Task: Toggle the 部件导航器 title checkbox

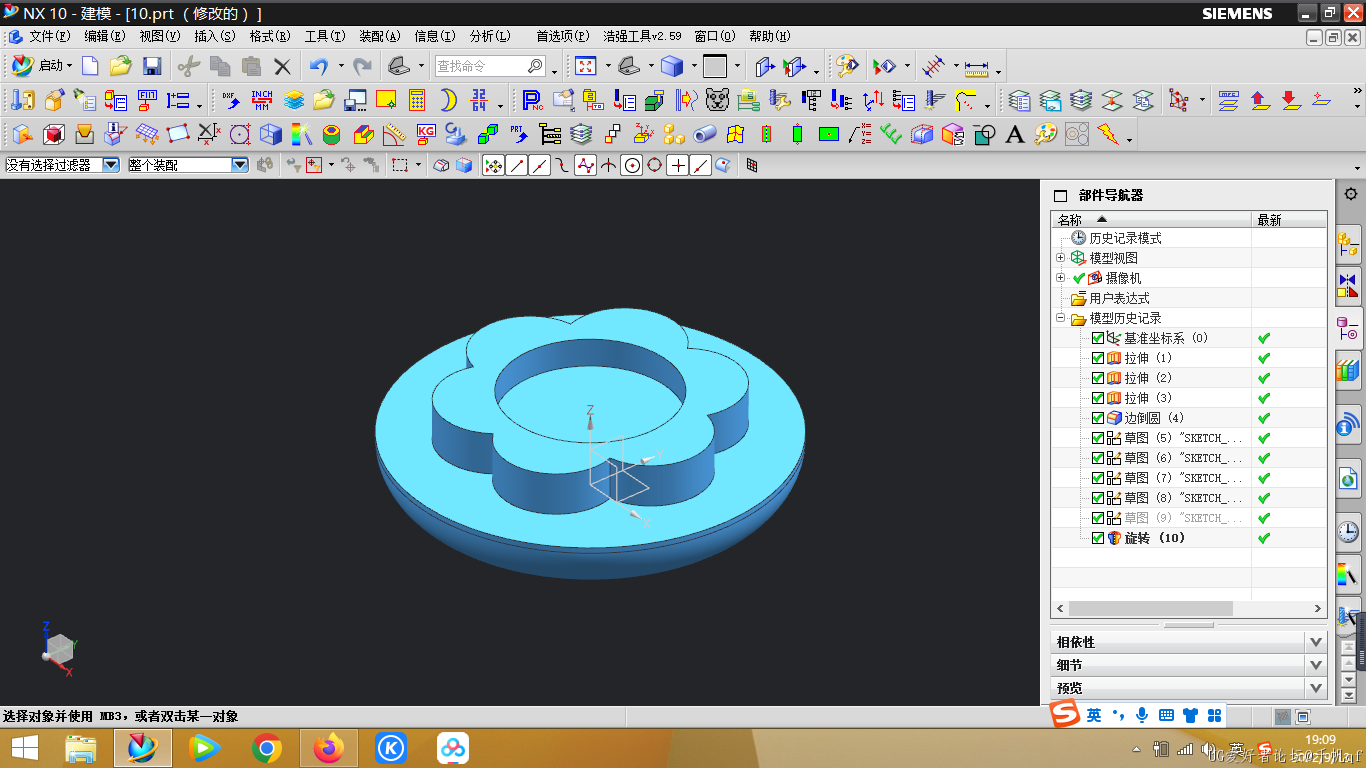Action: click(x=1061, y=196)
